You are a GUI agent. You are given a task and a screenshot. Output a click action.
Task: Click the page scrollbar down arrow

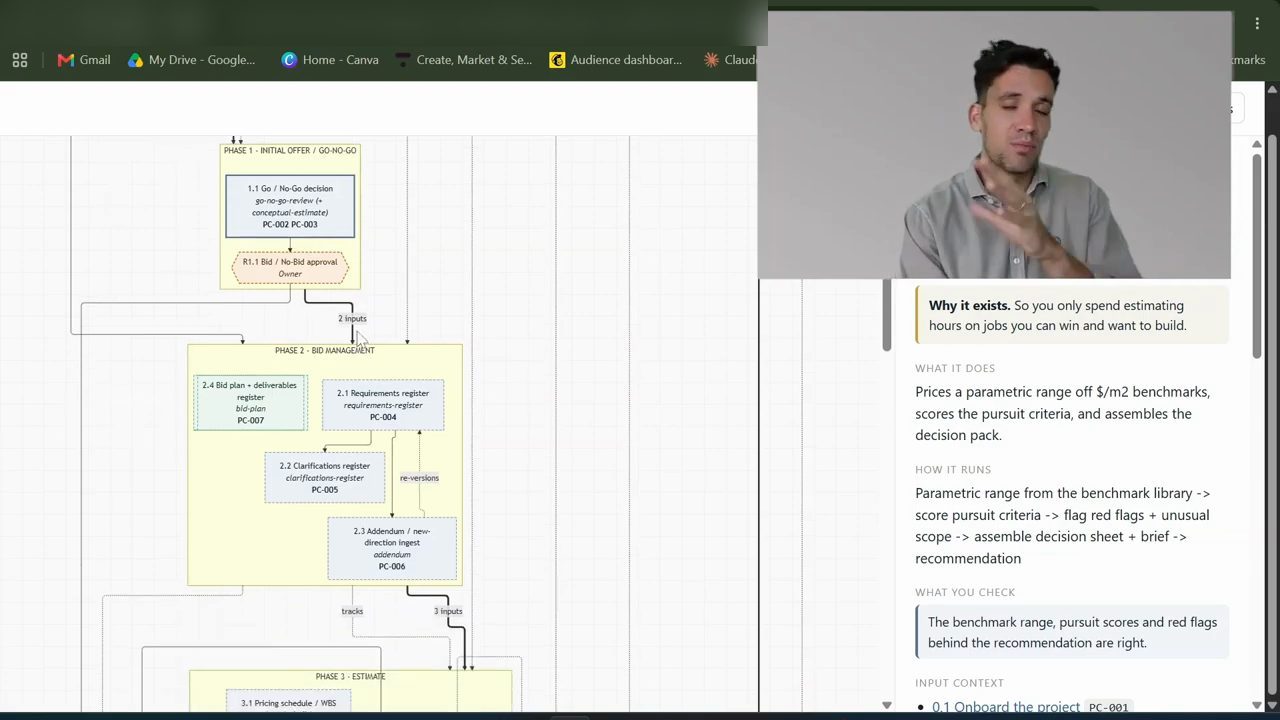click(x=1257, y=706)
